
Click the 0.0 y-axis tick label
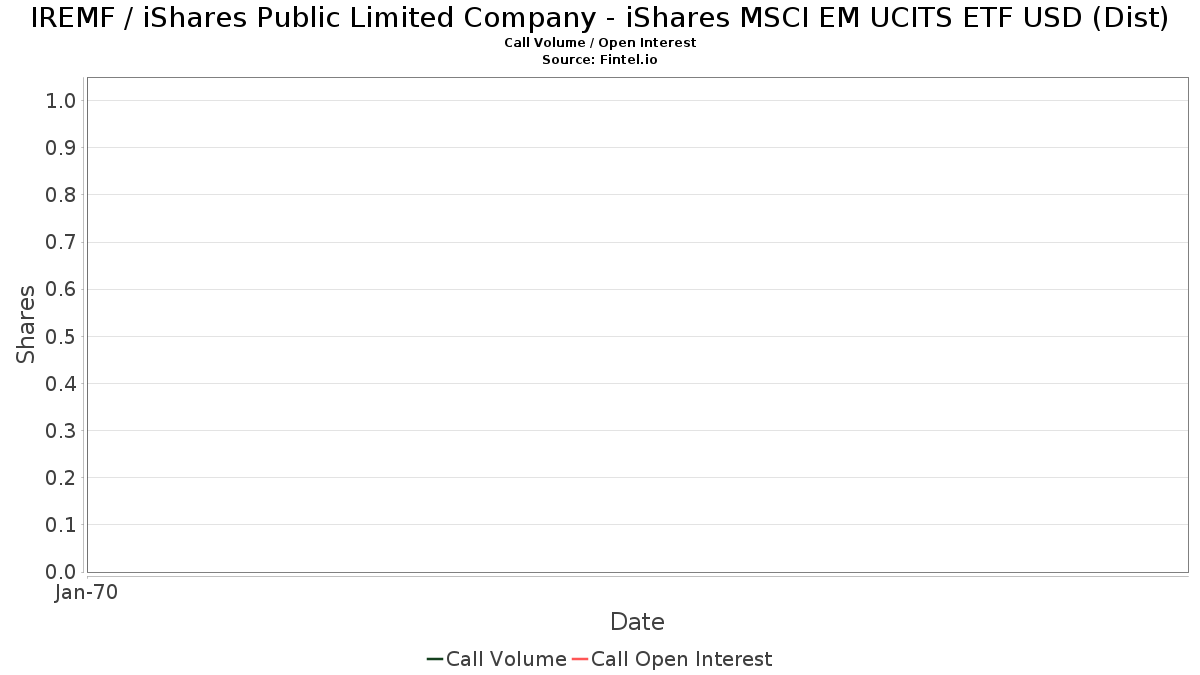coord(61,572)
